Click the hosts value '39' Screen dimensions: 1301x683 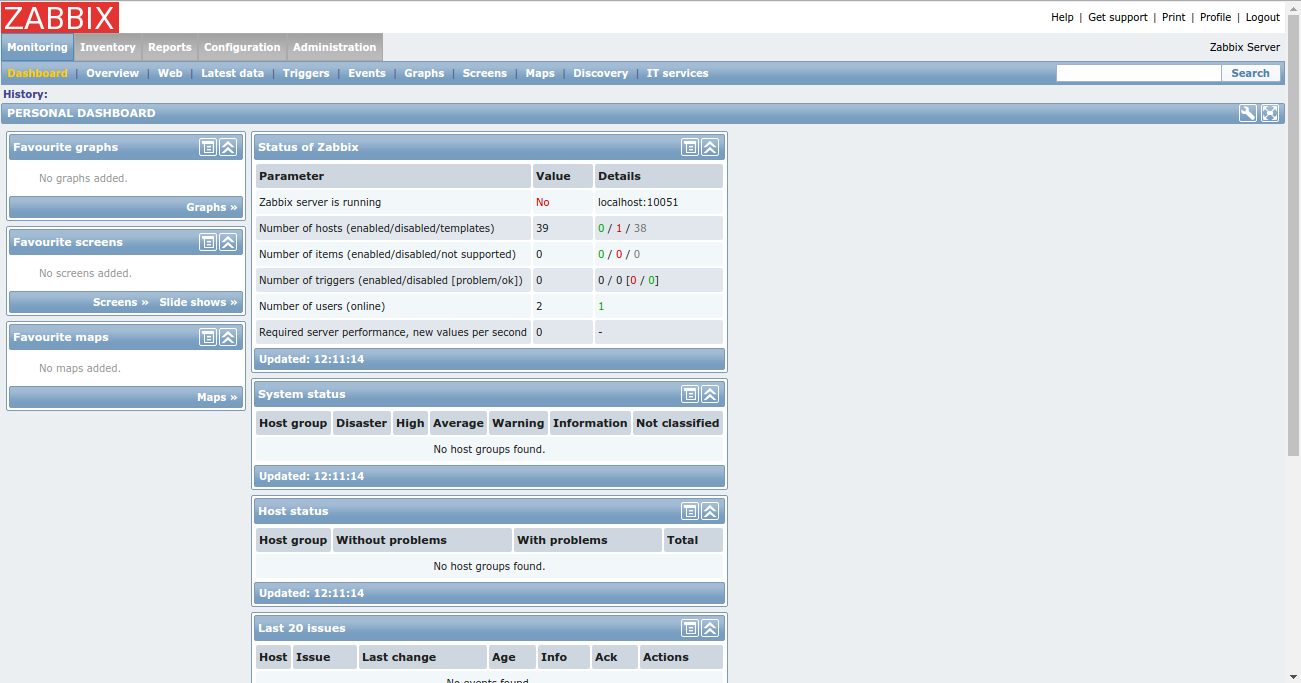tap(543, 228)
